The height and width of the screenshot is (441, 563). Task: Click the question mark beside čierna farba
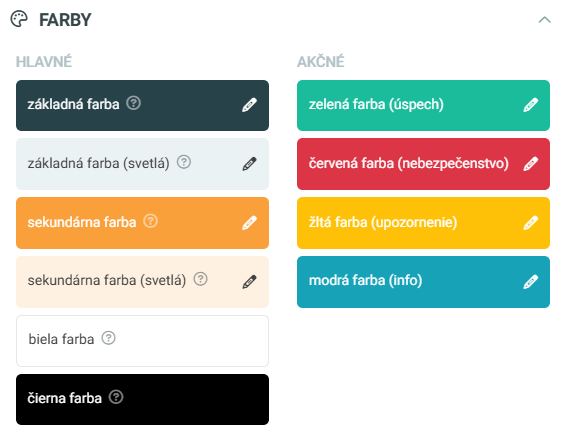pos(116,397)
